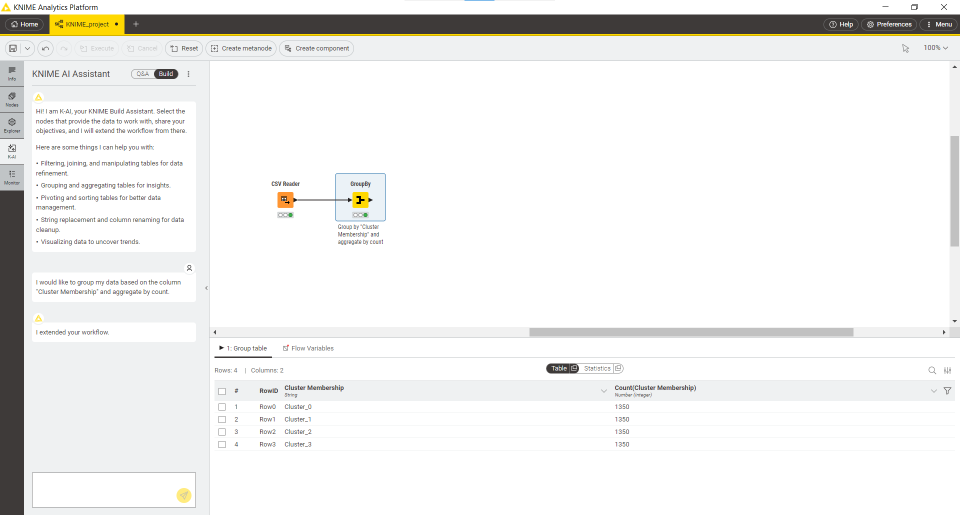Viewport: 960px width, 515px height.
Task: Open the Explorer sidebar panel
Action: 12,125
